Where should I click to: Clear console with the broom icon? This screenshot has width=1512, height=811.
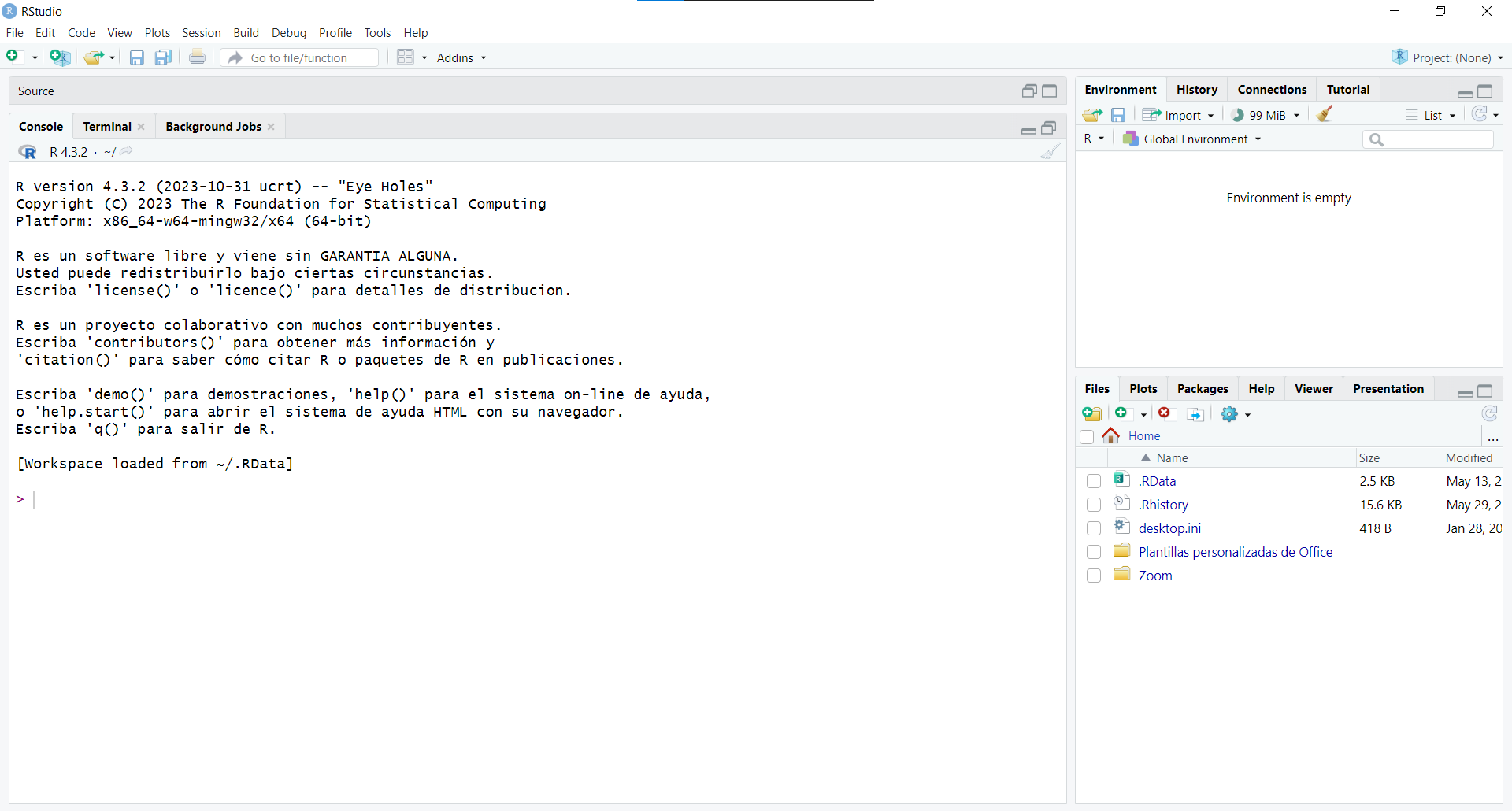(x=1050, y=152)
